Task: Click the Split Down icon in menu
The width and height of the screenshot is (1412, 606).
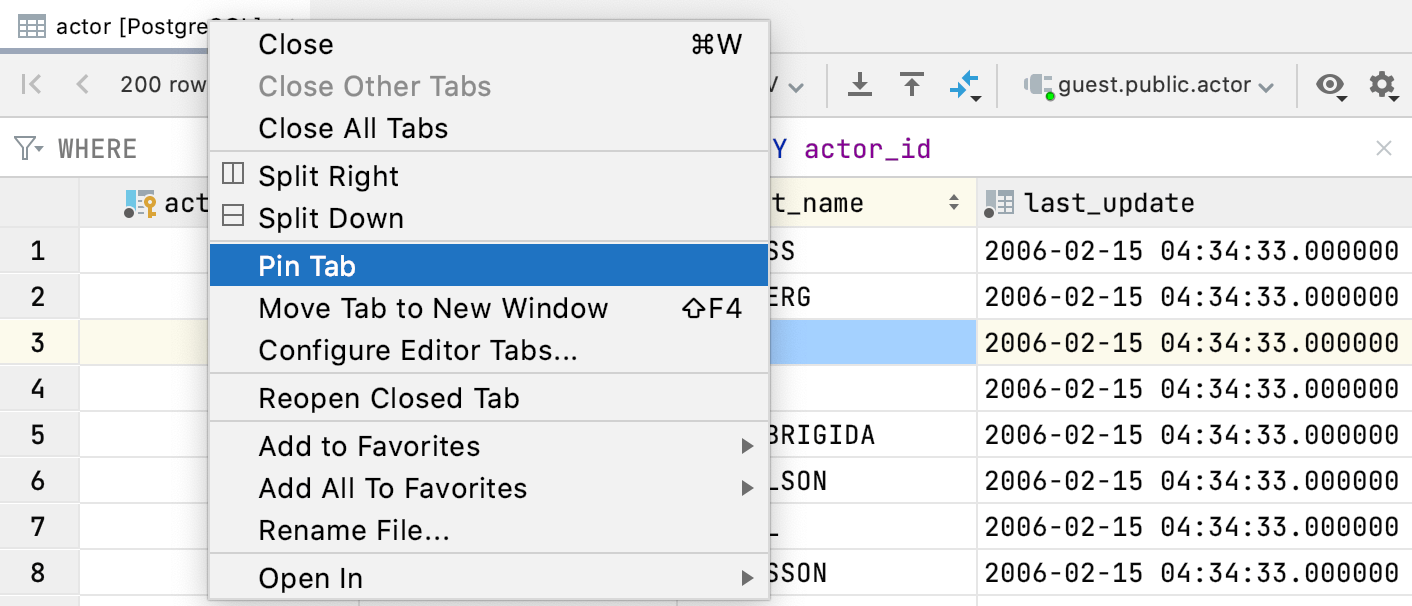Action: click(233, 217)
